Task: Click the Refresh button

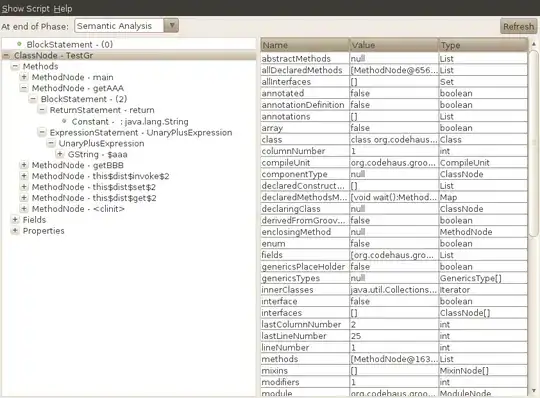Action: click(518, 26)
